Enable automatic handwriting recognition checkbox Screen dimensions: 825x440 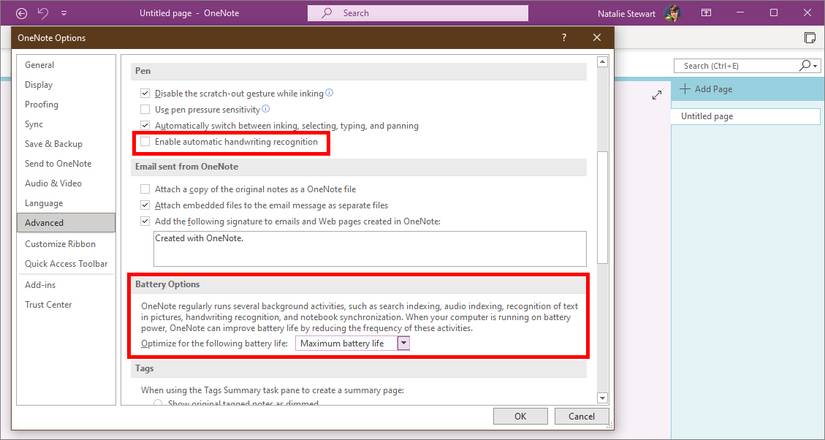145,142
